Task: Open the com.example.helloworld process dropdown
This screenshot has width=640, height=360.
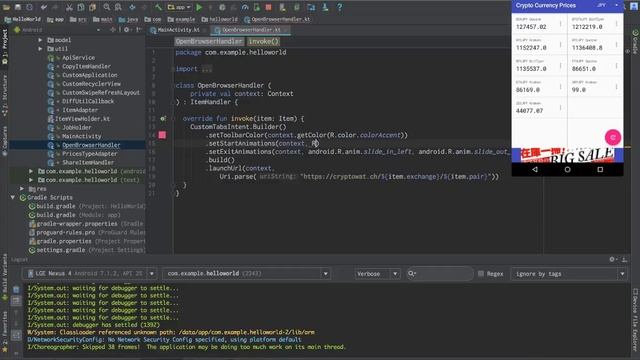Action: tap(246, 273)
